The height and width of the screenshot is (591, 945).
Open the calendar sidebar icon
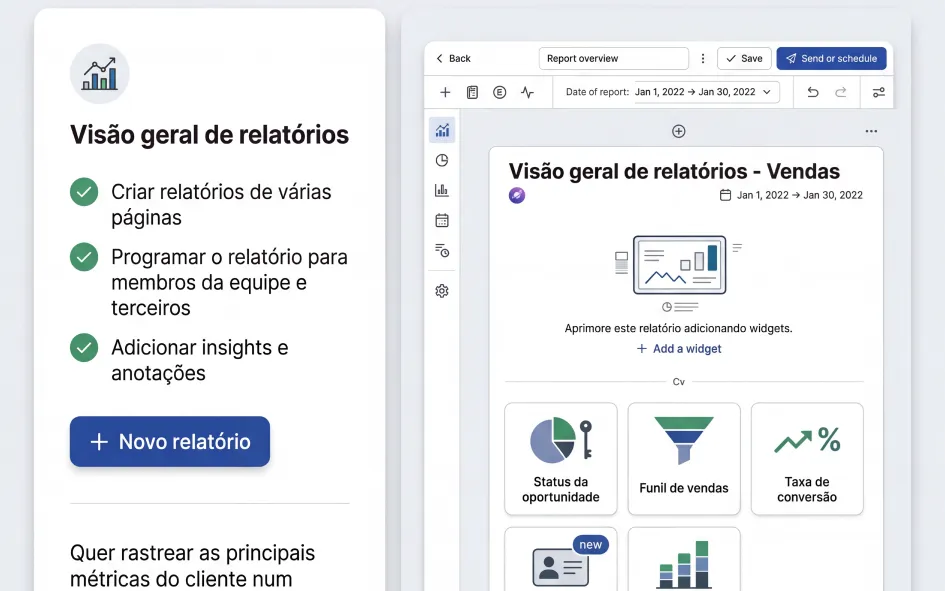pos(442,220)
